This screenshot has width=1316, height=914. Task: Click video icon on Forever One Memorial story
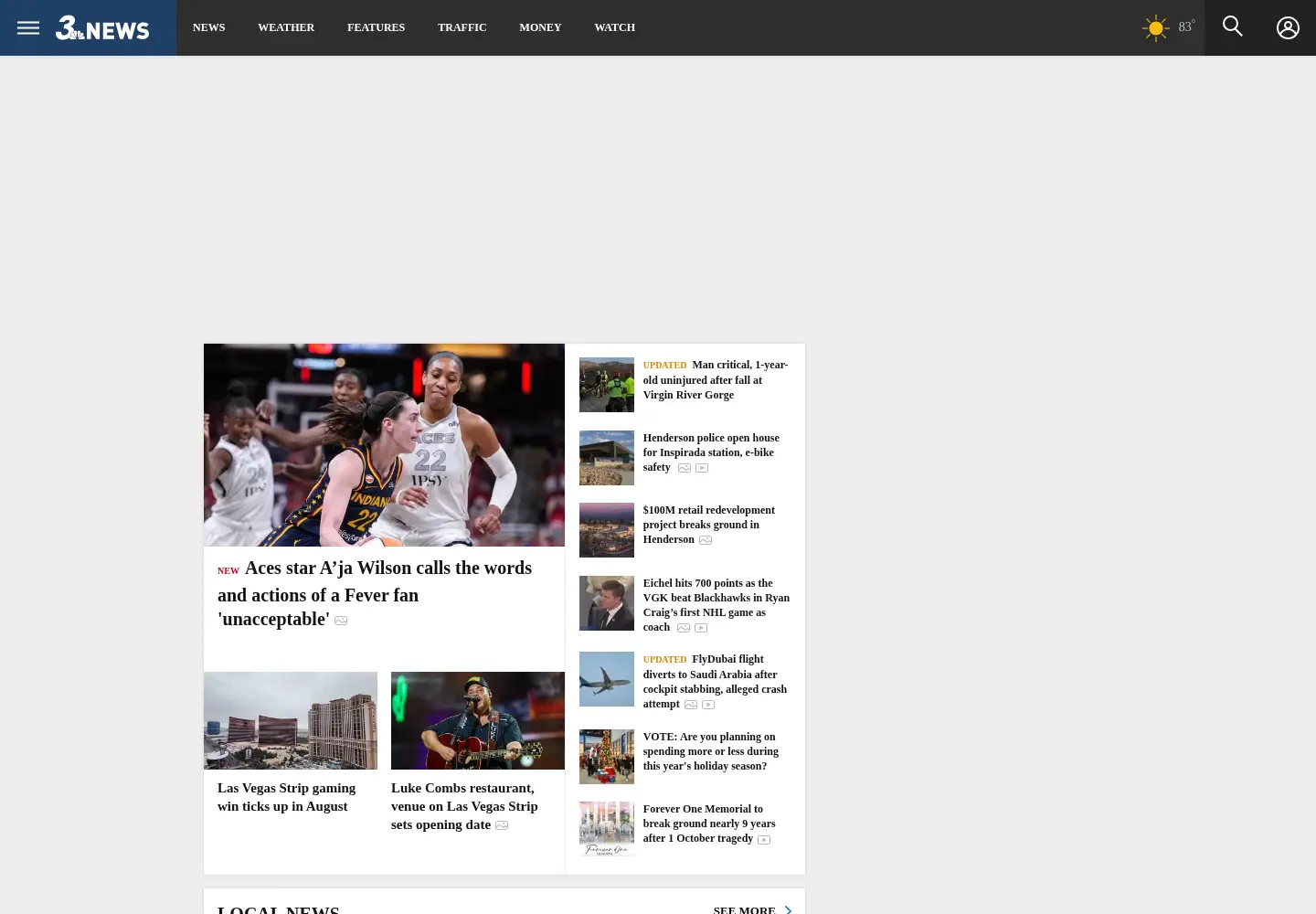click(764, 840)
